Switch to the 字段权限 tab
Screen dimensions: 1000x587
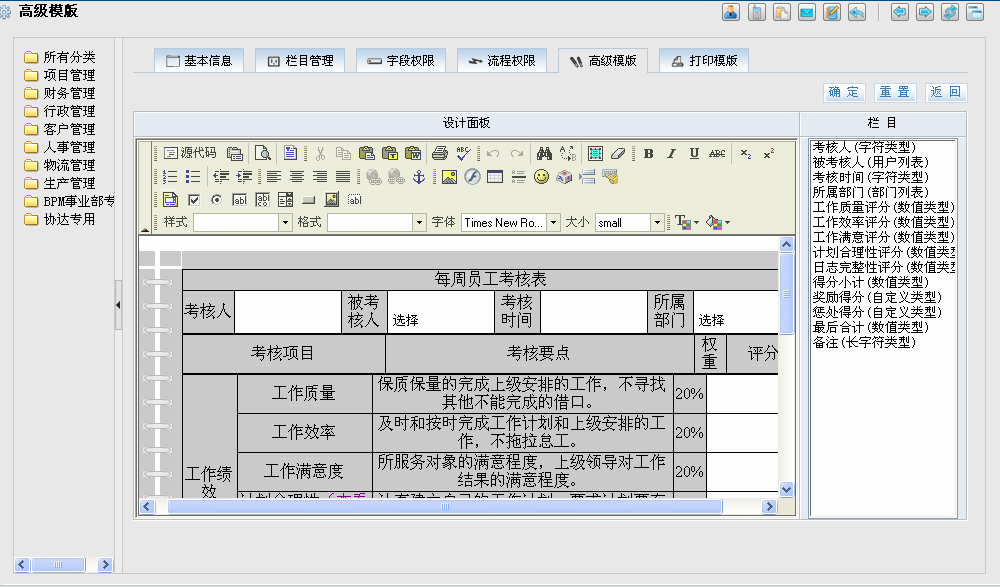[x=401, y=61]
